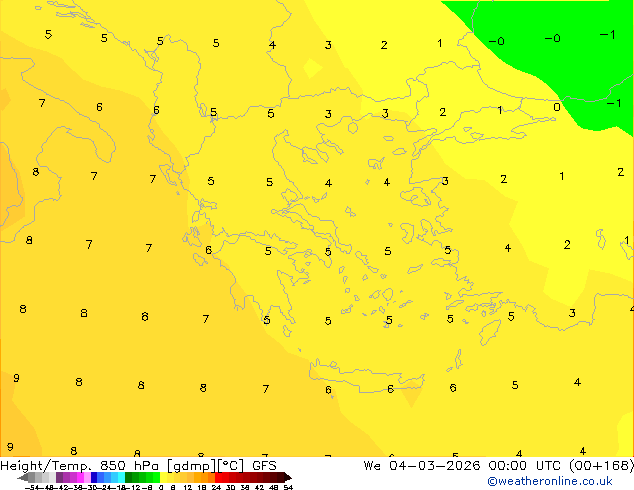Click the 'GFS' model label
This screenshot has height=490, width=634.
coord(264,466)
